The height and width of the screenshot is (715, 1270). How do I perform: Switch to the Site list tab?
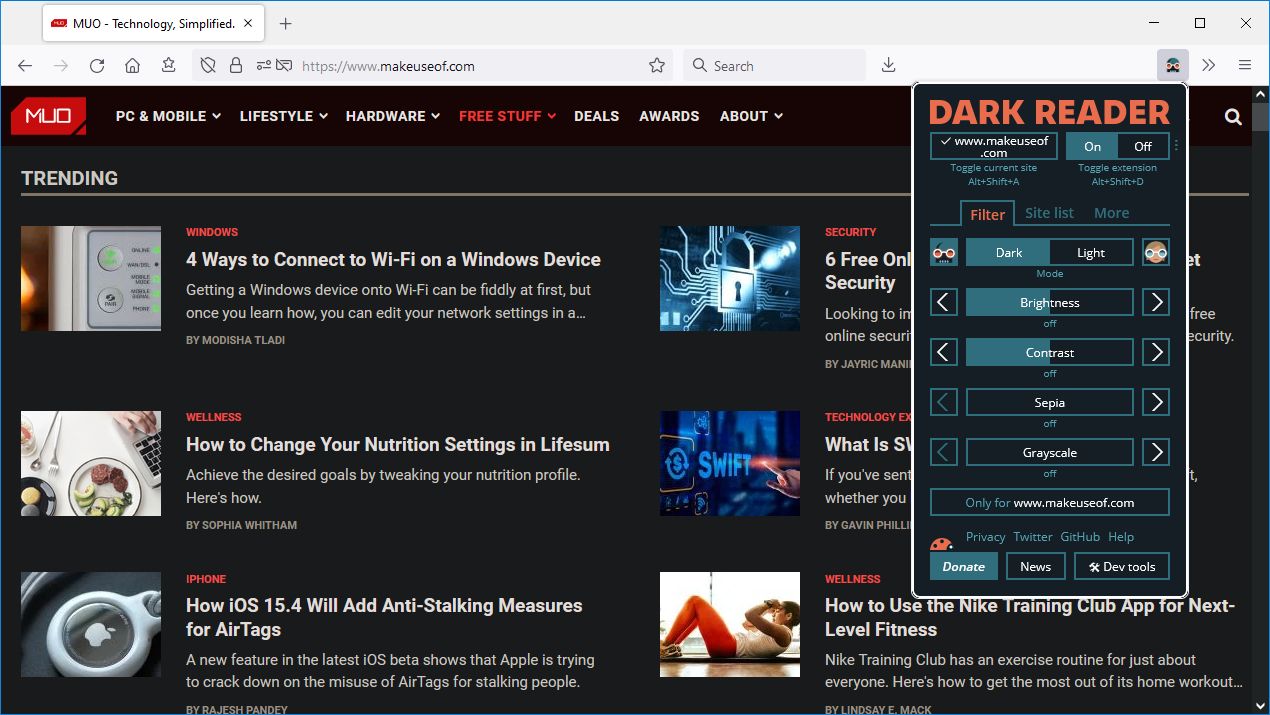[x=1049, y=213]
